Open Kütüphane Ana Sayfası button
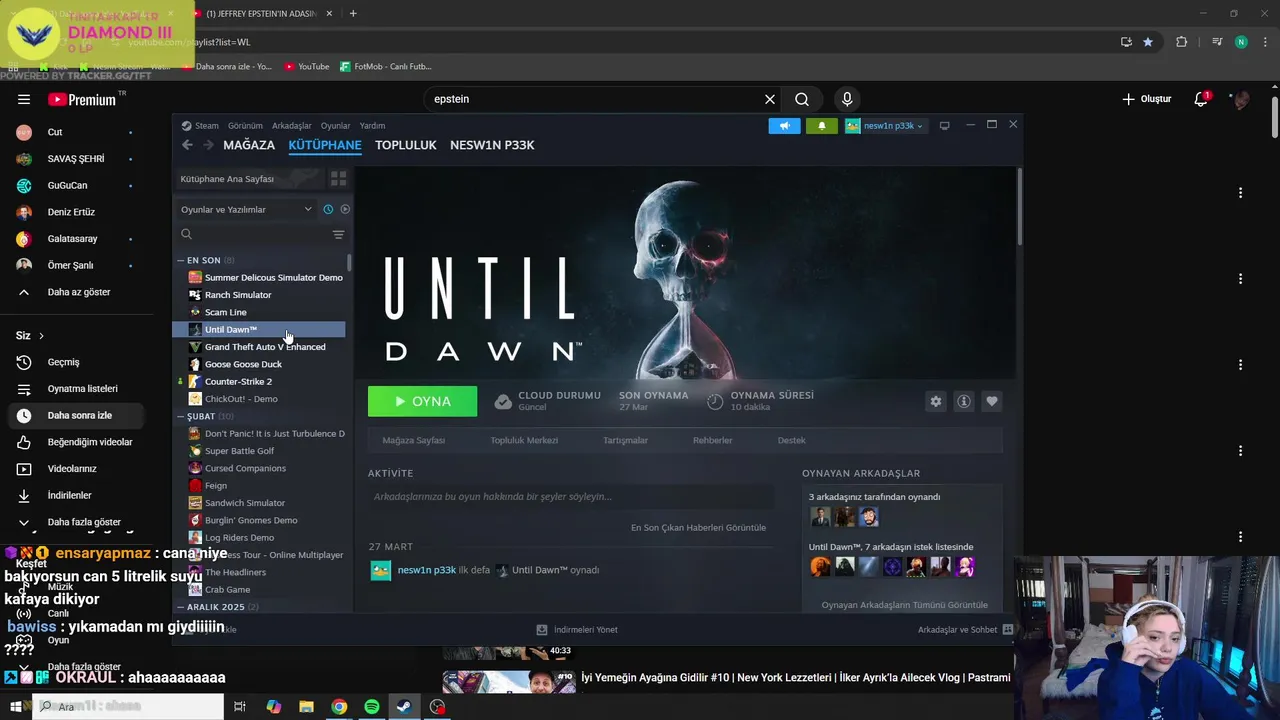 [250, 178]
